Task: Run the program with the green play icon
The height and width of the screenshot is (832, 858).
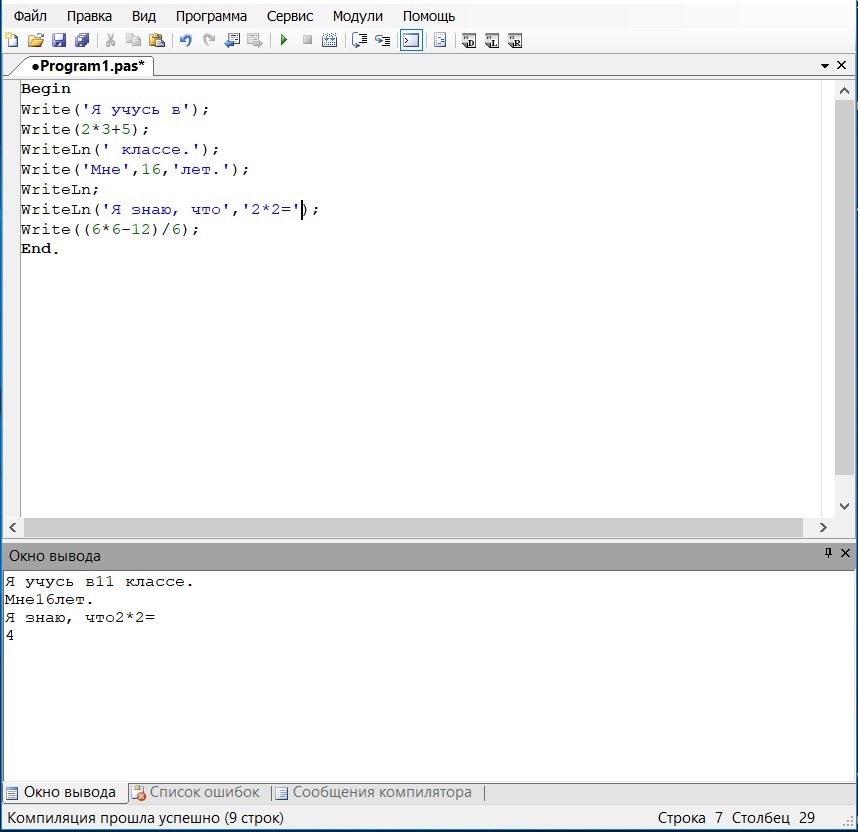Action: (x=284, y=41)
